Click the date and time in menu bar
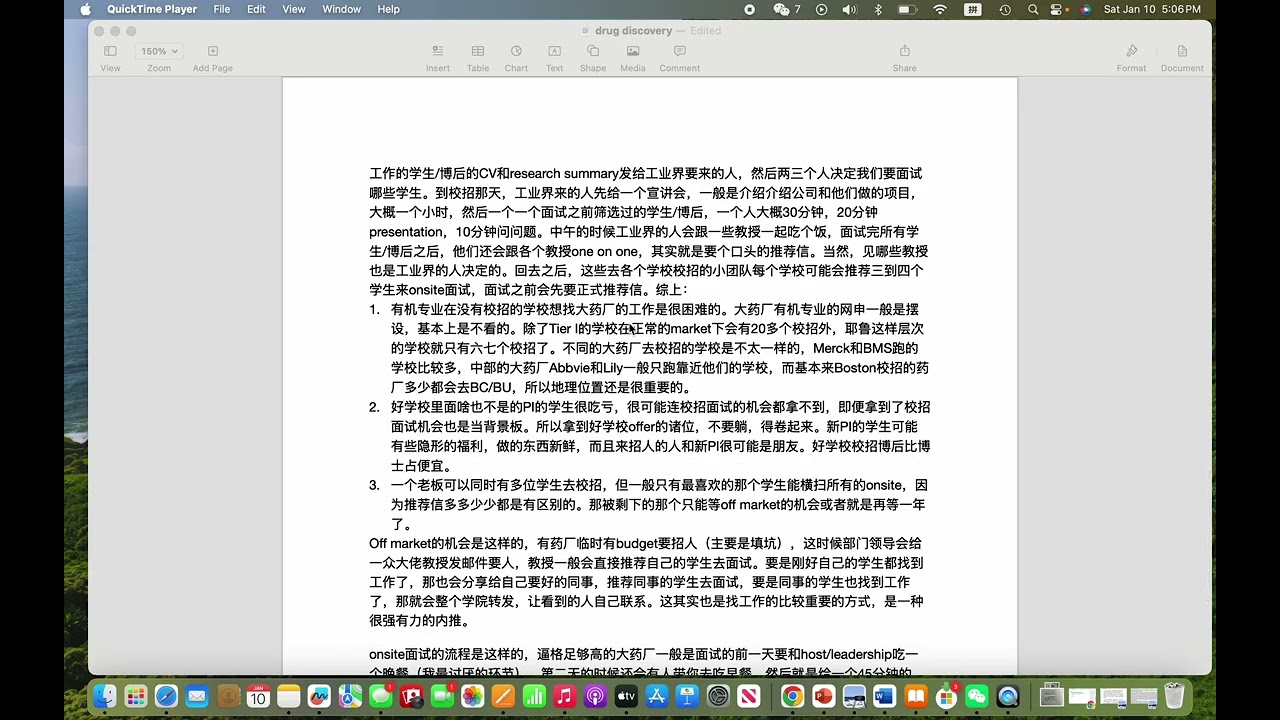Image resolution: width=1280 pixels, height=720 pixels. [x=1152, y=9]
